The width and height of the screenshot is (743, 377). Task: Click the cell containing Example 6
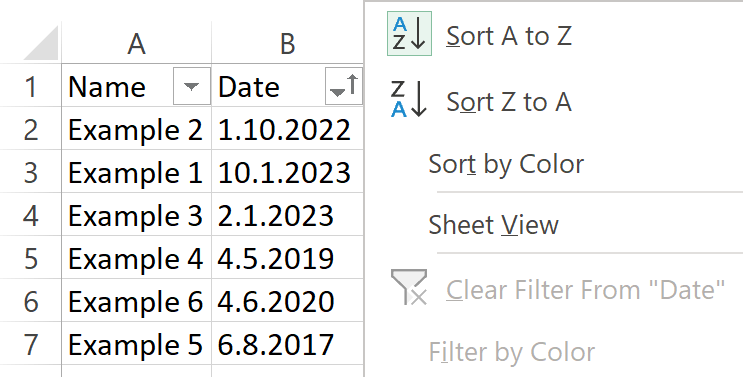[136, 301]
